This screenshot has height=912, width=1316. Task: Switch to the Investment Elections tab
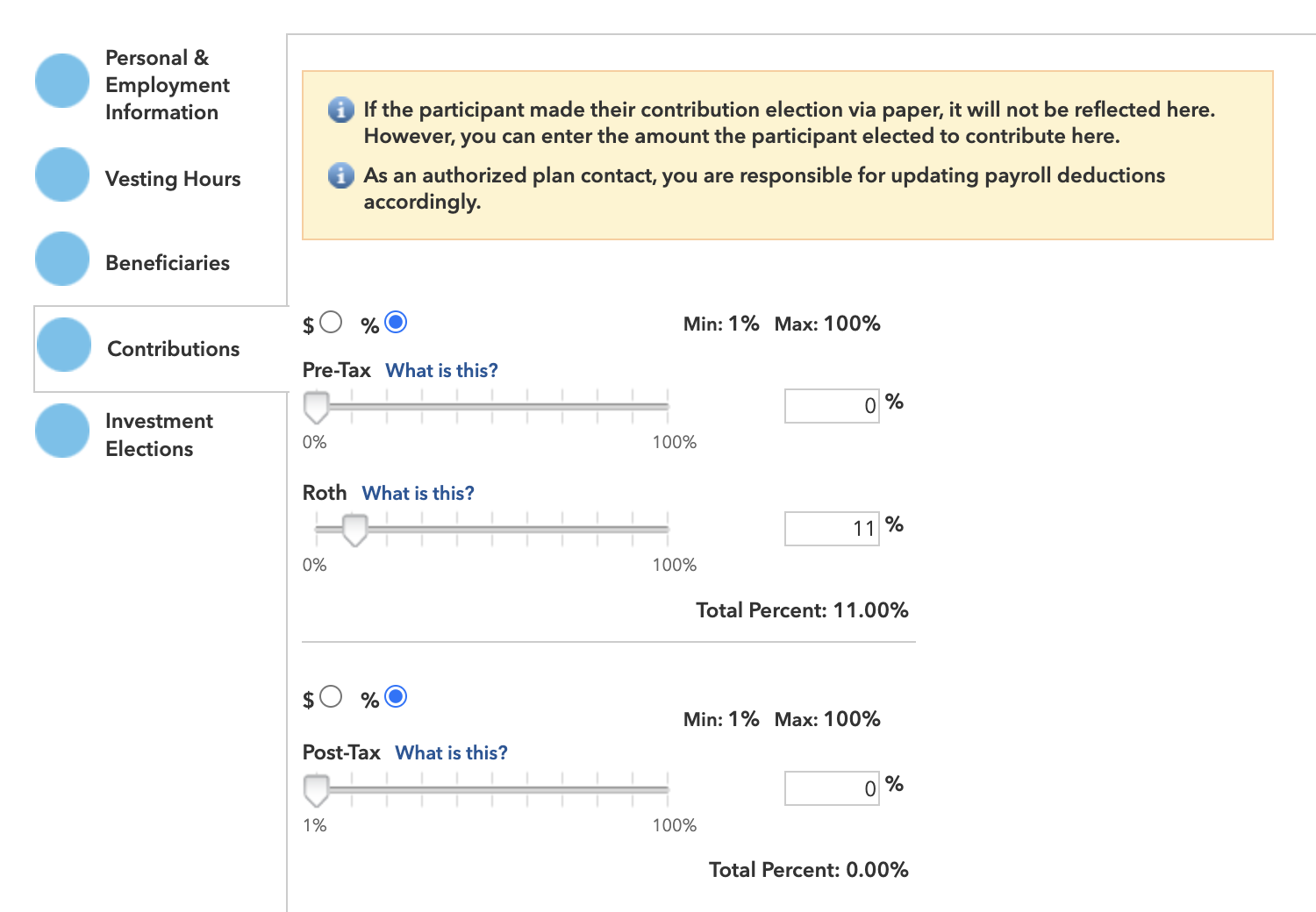click(x=159, y=434)
